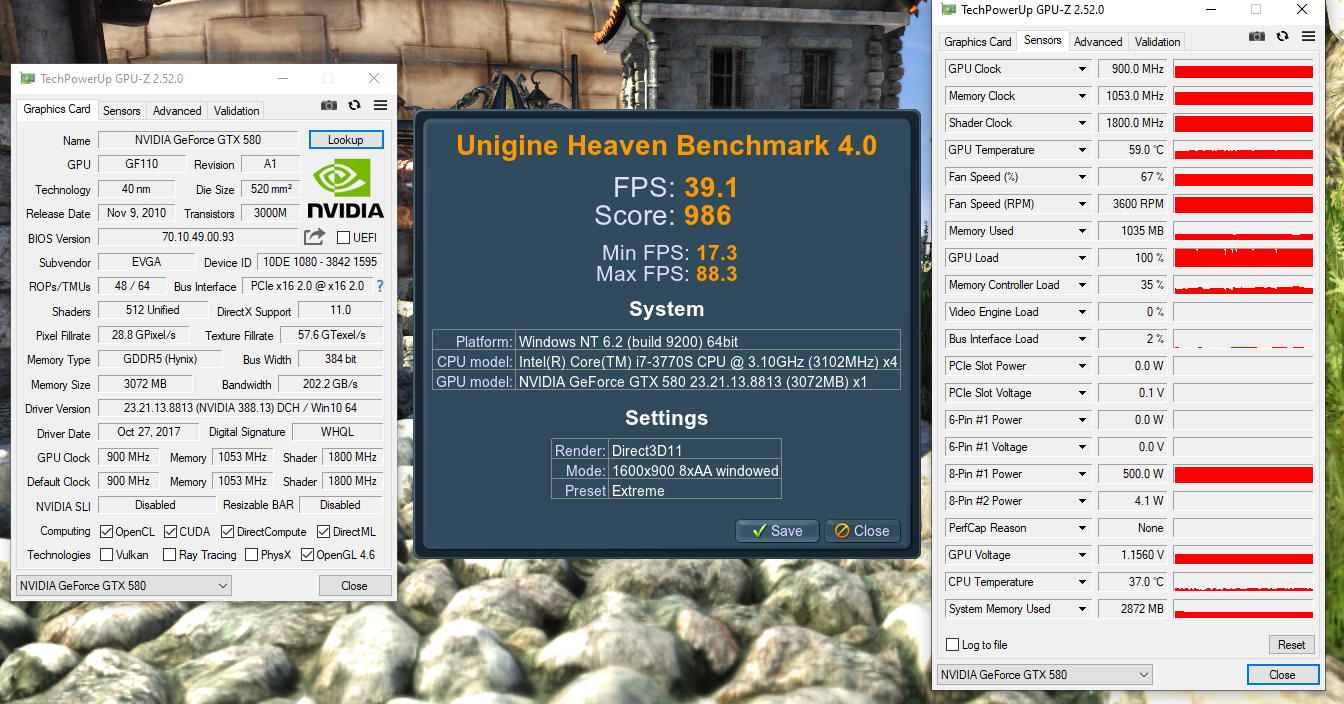Open 8-Pin #1 Power sensor dropdown arrow
The image size is (1344, 704).
pyautogui.click(x=1082, y=474)
